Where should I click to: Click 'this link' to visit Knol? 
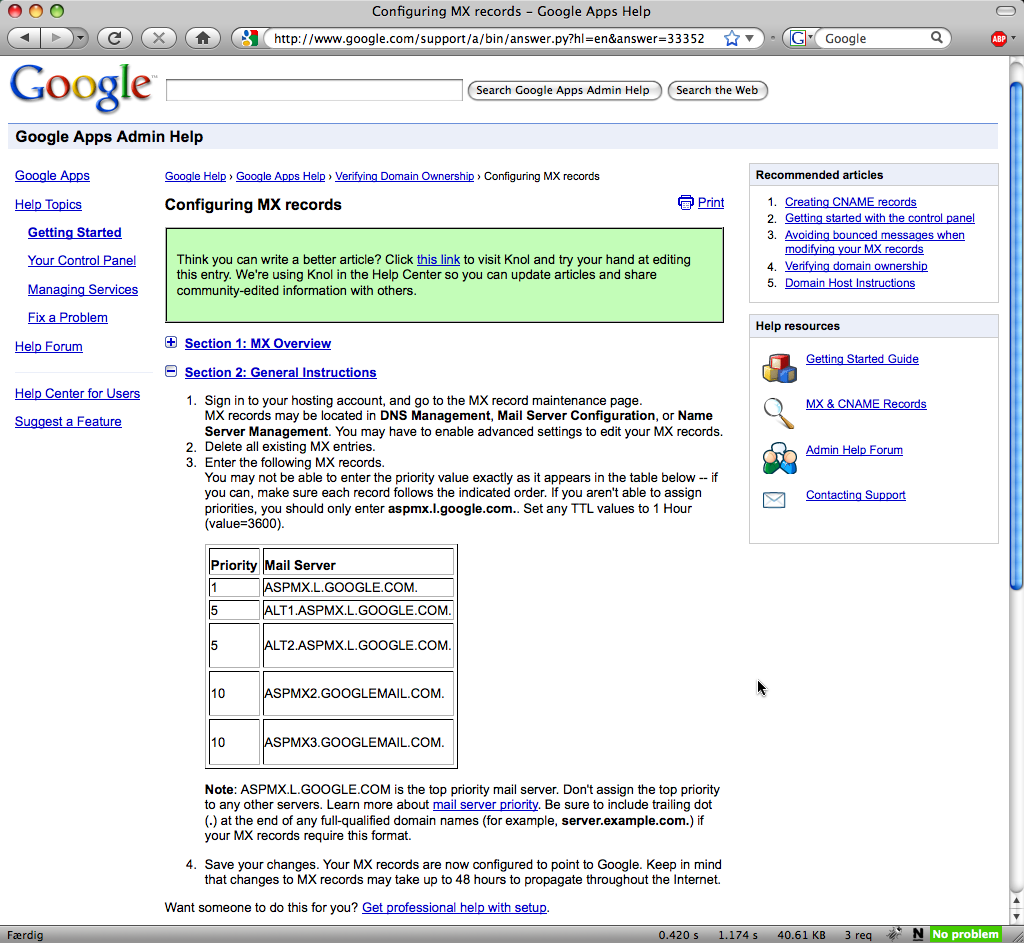pyautogui.click(x=438, y=259)
